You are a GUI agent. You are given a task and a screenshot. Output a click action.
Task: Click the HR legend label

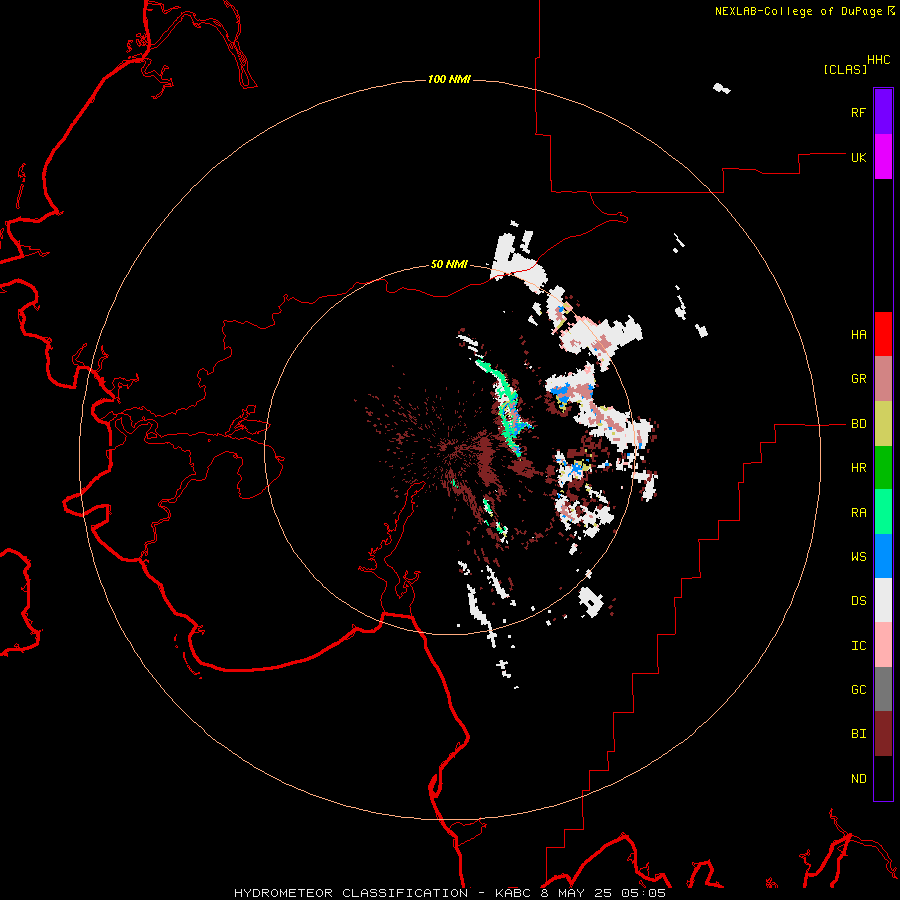point(858,468)
